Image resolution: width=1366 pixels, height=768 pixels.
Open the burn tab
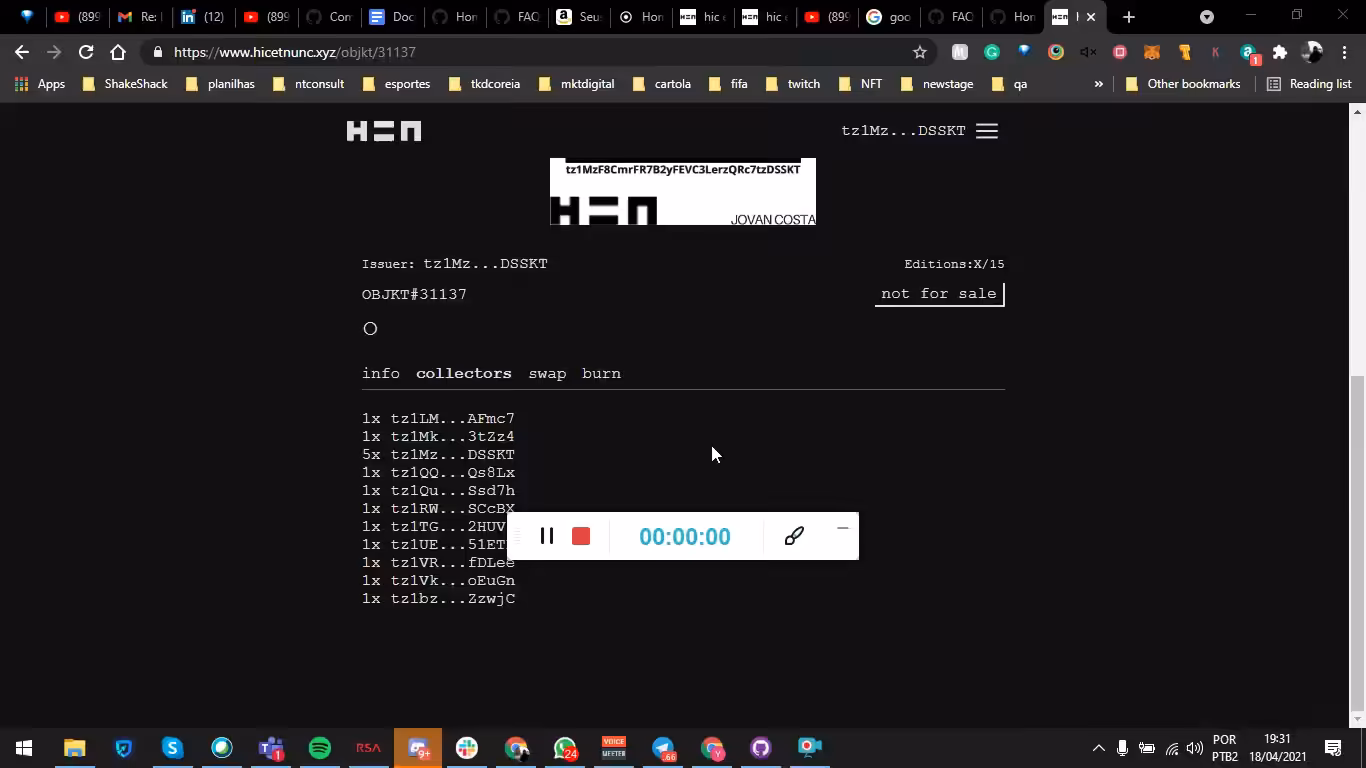click(601, 373)
